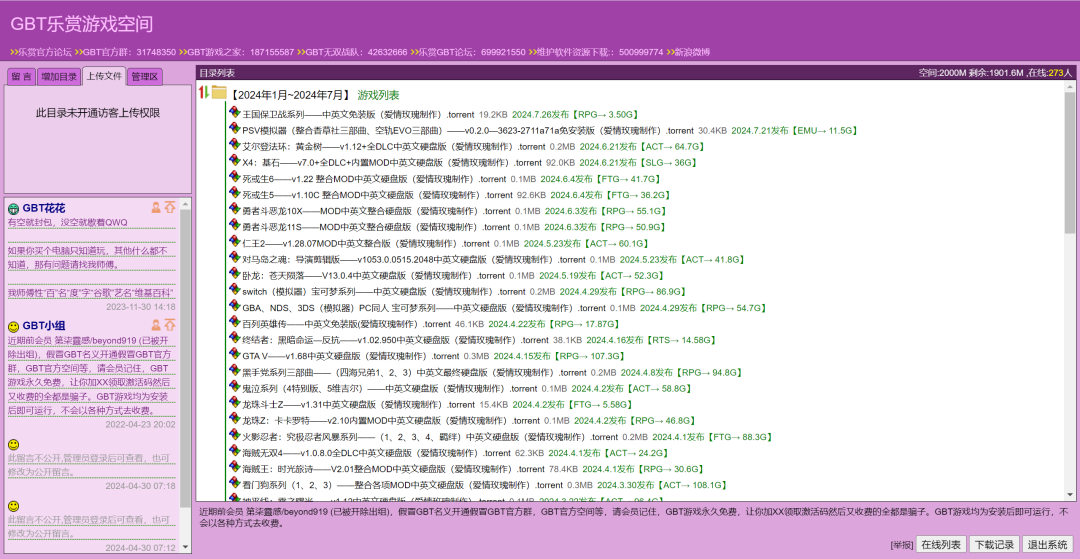Switch to the 增加目录 tab
The height and width of the screenshot is (559, 1080).
59,77
